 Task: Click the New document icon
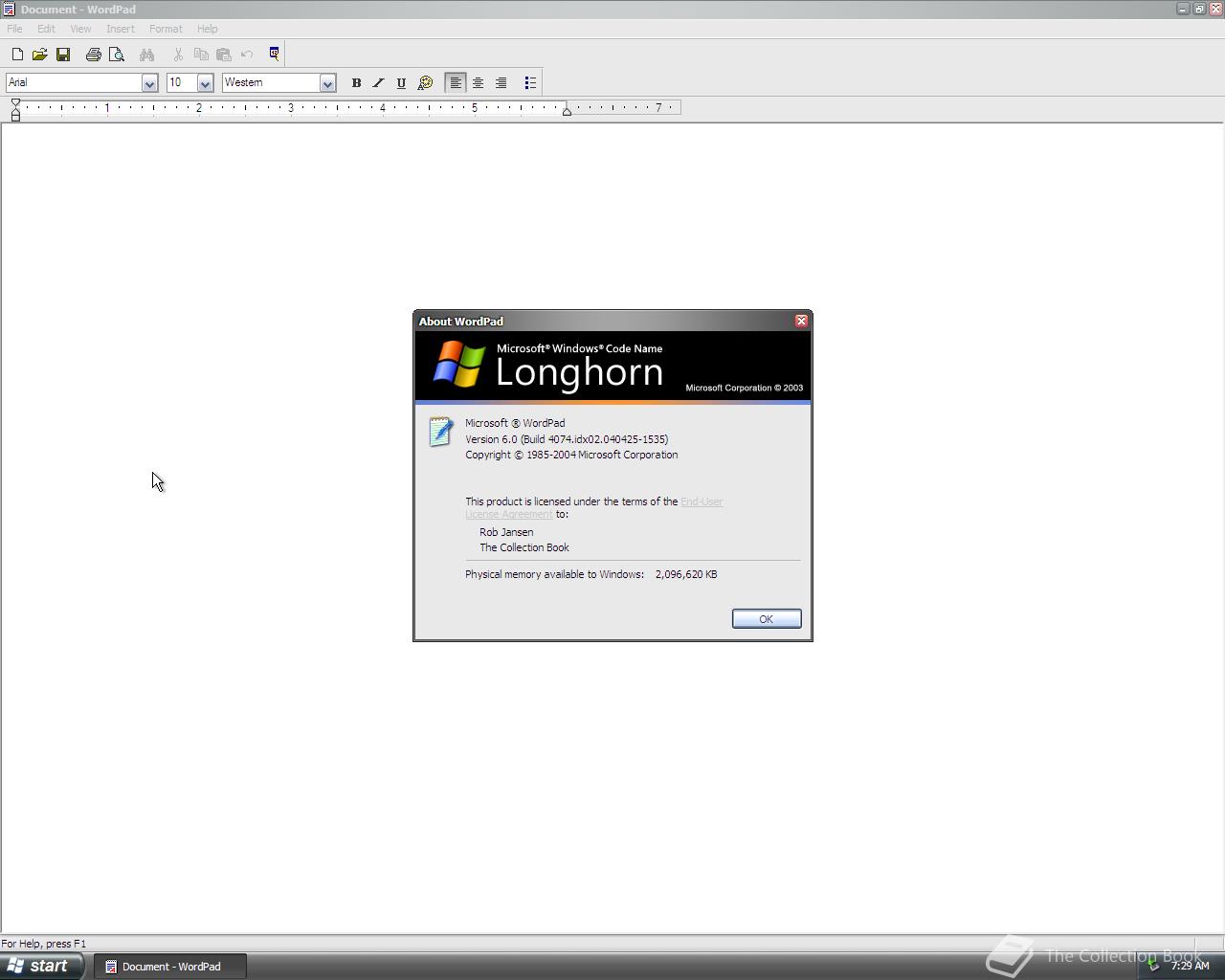pos(17,55)
